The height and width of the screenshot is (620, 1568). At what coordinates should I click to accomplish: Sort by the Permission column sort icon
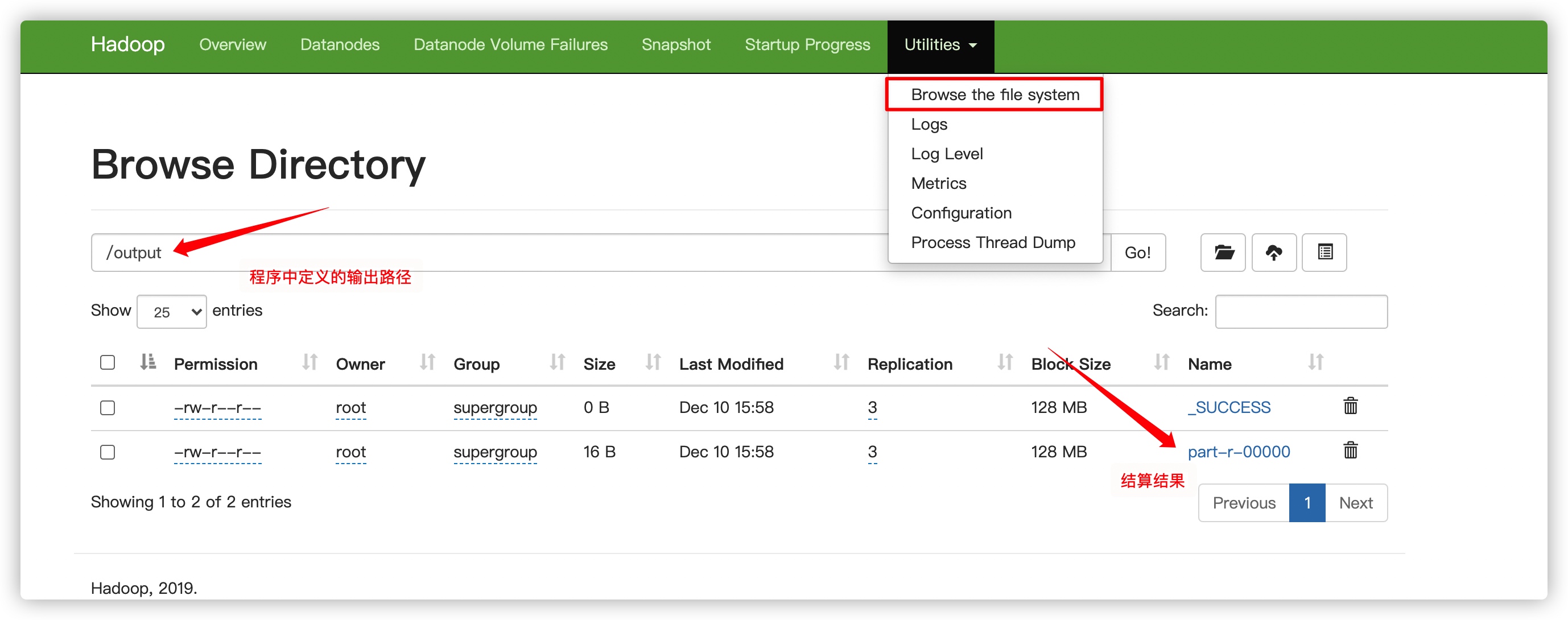310,363
